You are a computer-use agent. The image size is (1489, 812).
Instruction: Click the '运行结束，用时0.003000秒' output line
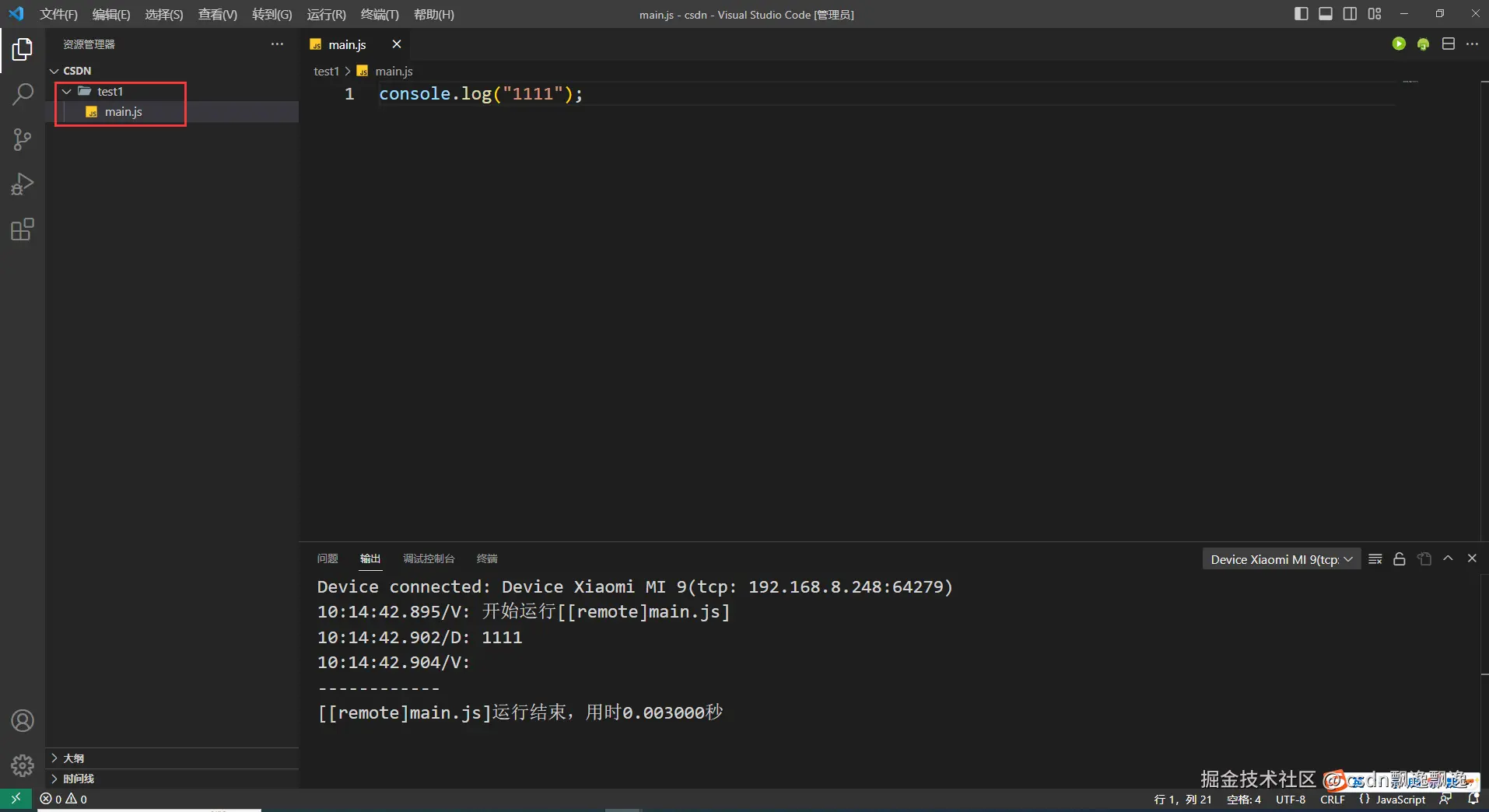pyautogui.click(x=520, y=712)
